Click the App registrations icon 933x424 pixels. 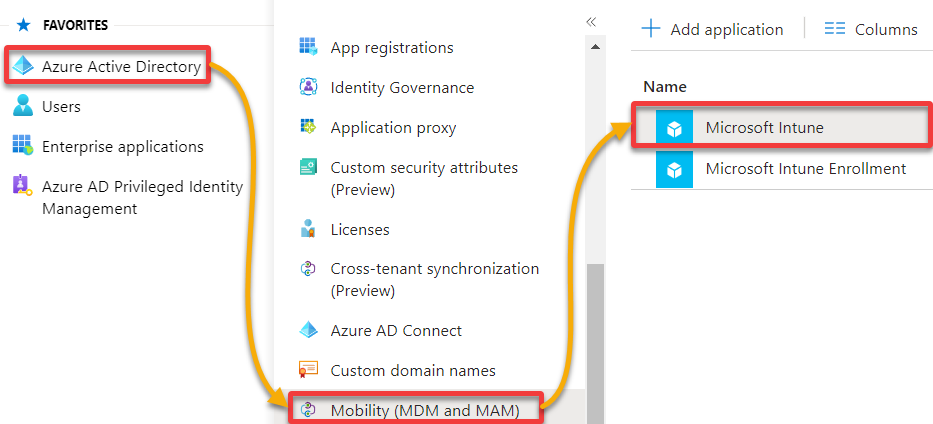coord(308,47)
